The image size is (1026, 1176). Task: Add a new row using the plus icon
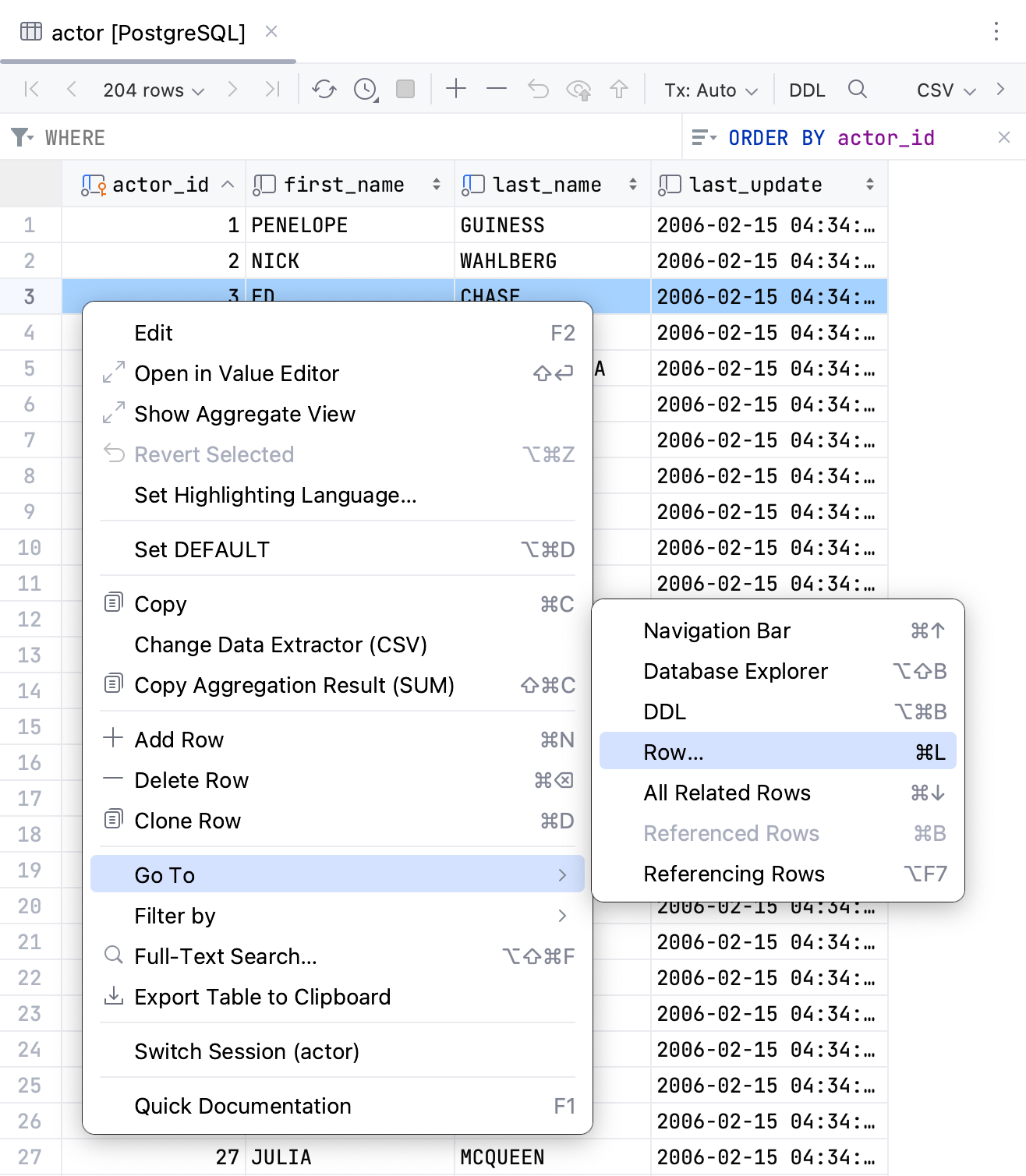coord(456,89)
